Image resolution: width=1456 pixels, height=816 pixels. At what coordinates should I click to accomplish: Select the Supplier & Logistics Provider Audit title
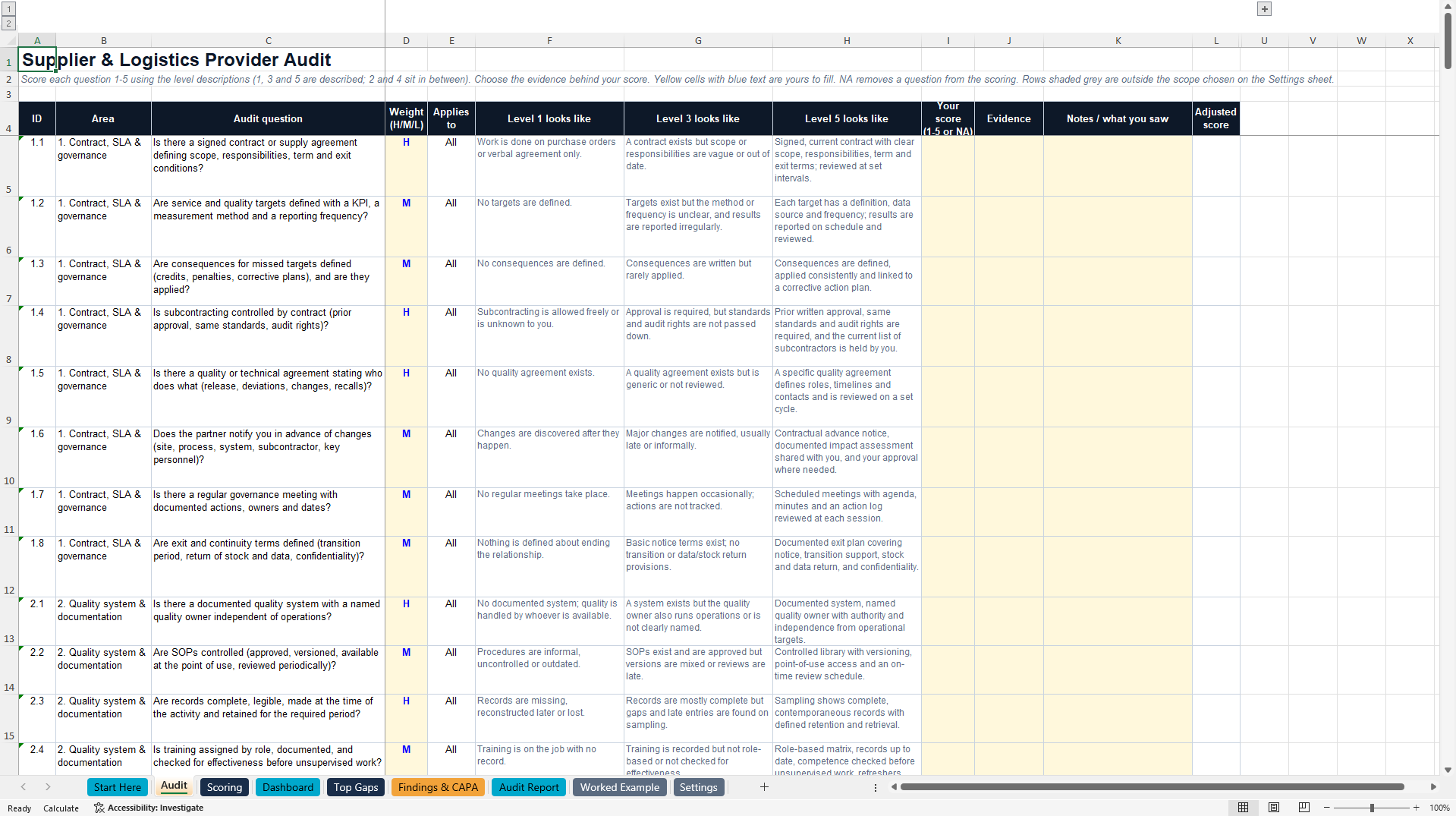(176, 60)
